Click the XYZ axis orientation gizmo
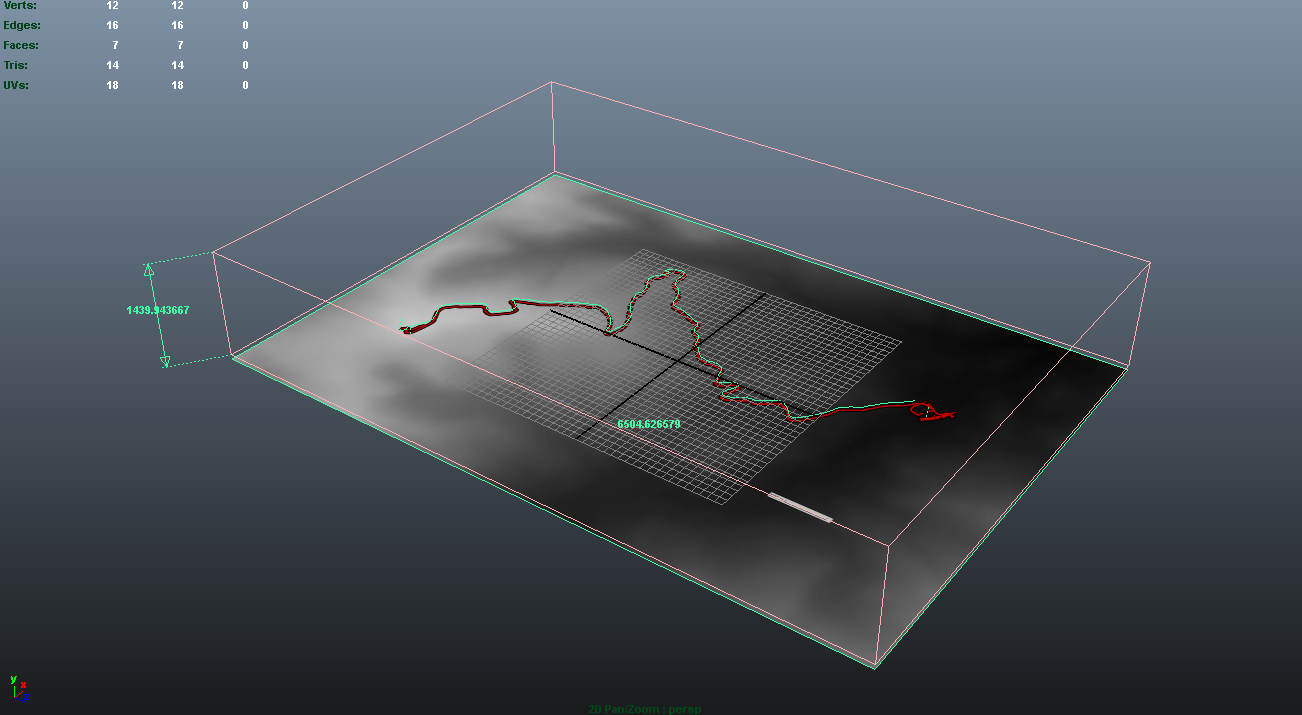Screen dimensions: 1302x715 (18, 687)
